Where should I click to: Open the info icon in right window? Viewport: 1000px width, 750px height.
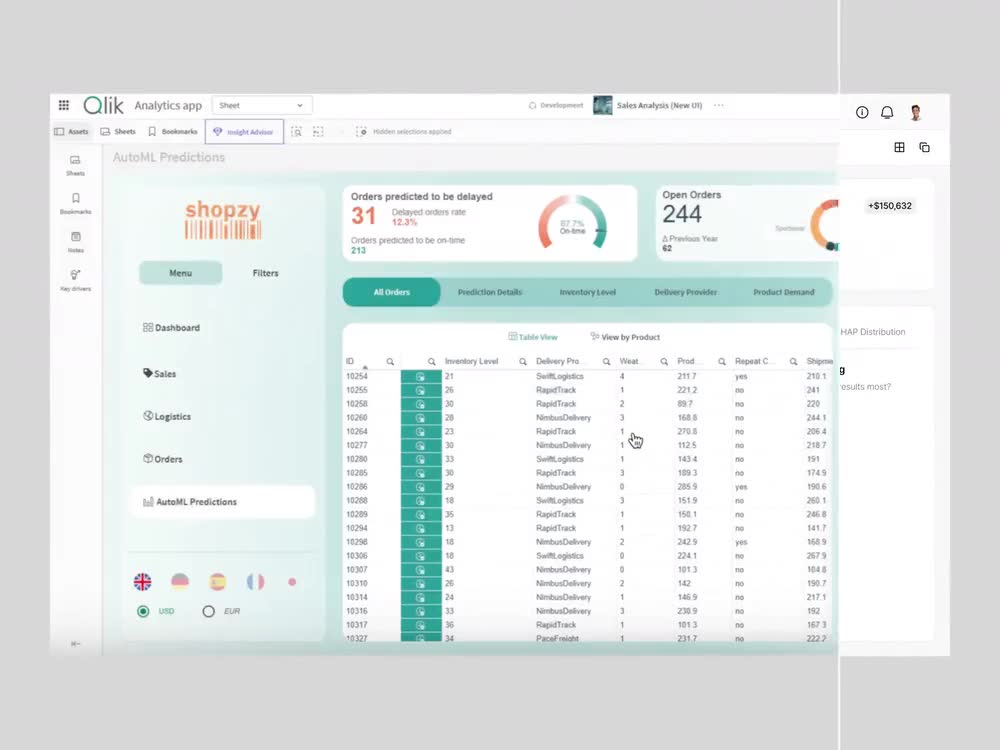click(x=862, y=112)
